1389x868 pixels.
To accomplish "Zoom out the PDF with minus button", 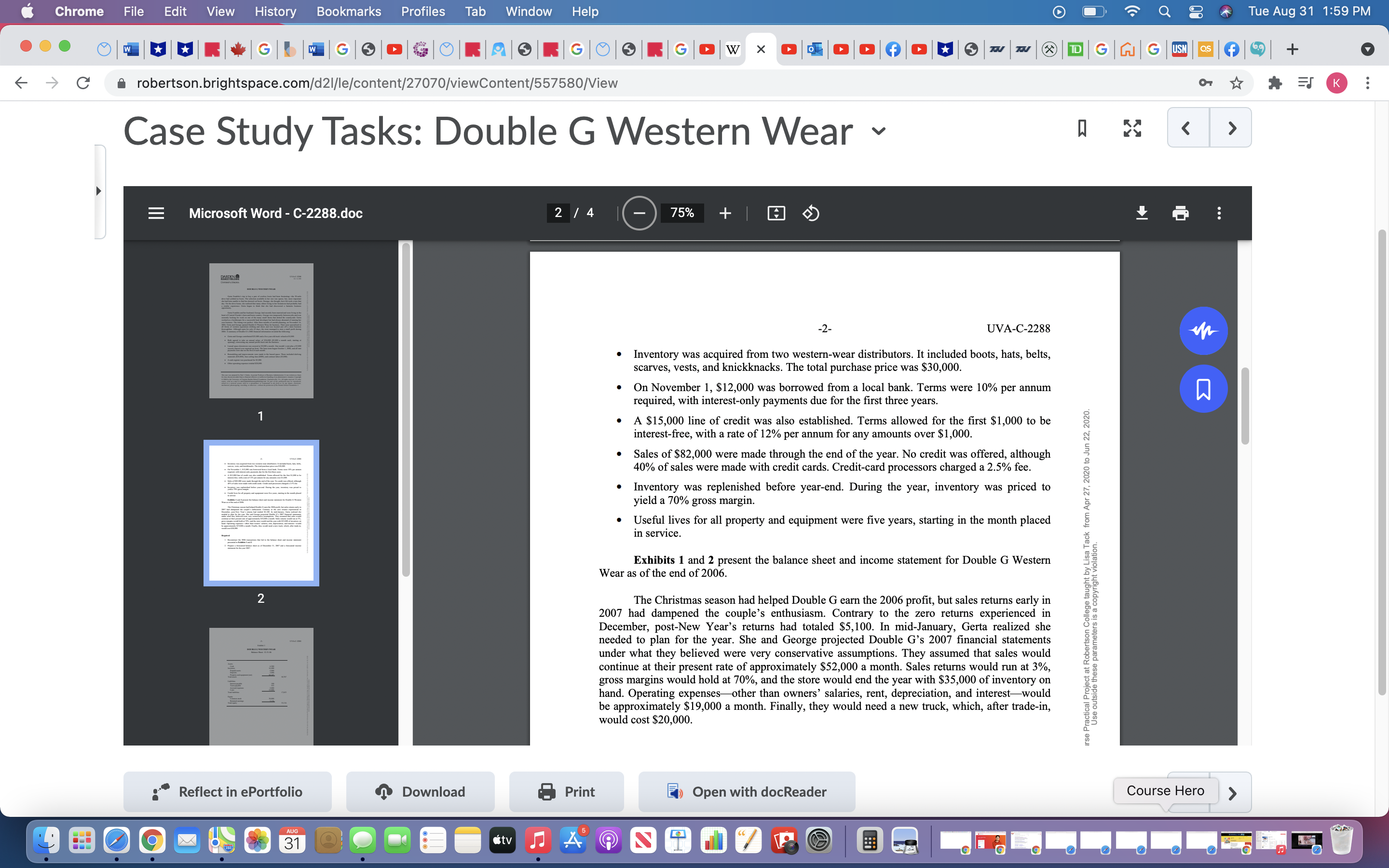I will 639,213.
